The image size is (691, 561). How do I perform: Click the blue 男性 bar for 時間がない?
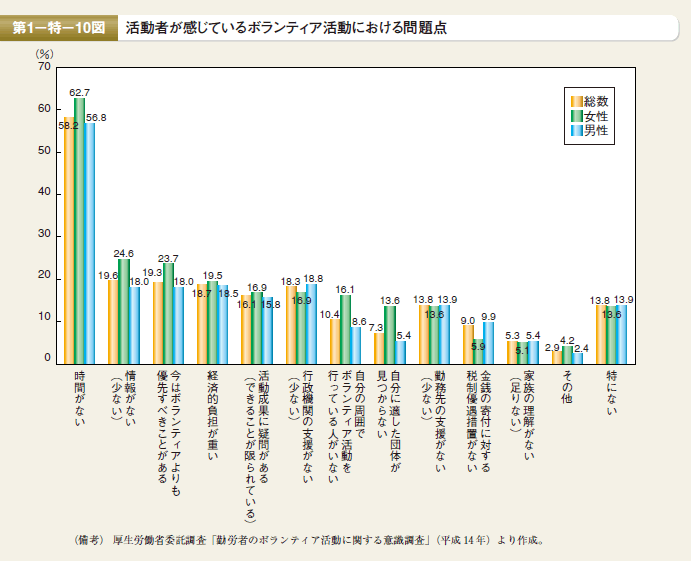89,244
